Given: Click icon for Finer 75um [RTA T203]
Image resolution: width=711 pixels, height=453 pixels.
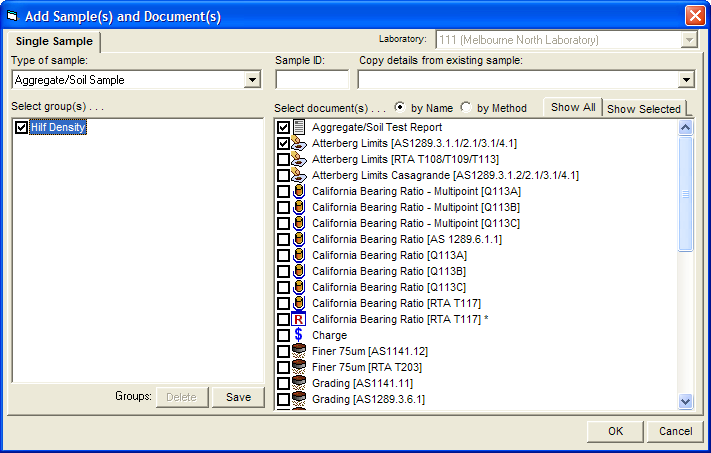Looking at the screenshot, I should (299, 367).
